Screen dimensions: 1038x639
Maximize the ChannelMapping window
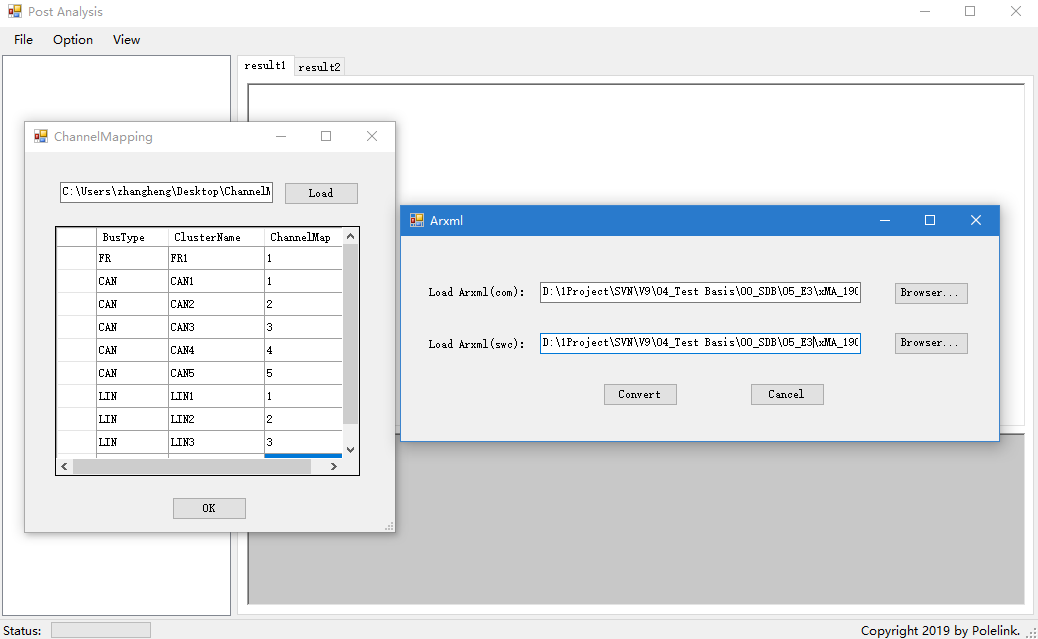[x=326, y=136]
